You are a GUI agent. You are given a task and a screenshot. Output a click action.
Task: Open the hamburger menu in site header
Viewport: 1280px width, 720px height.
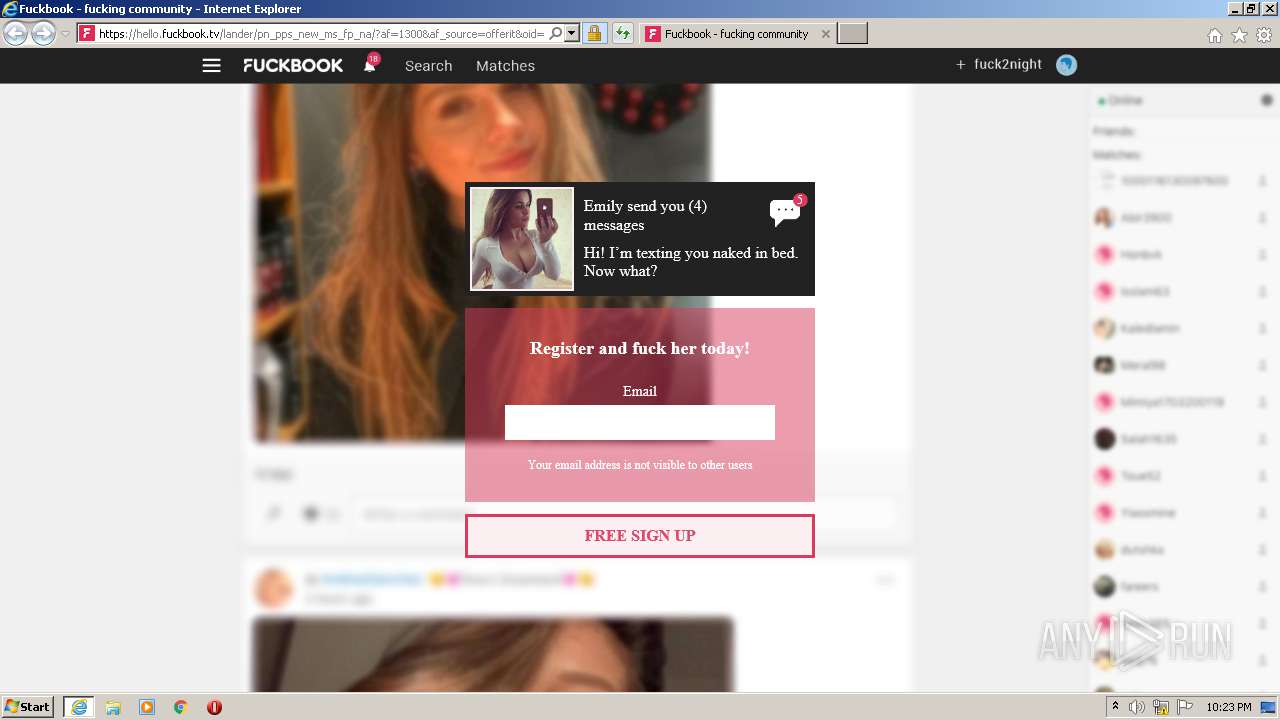[211, 65]
